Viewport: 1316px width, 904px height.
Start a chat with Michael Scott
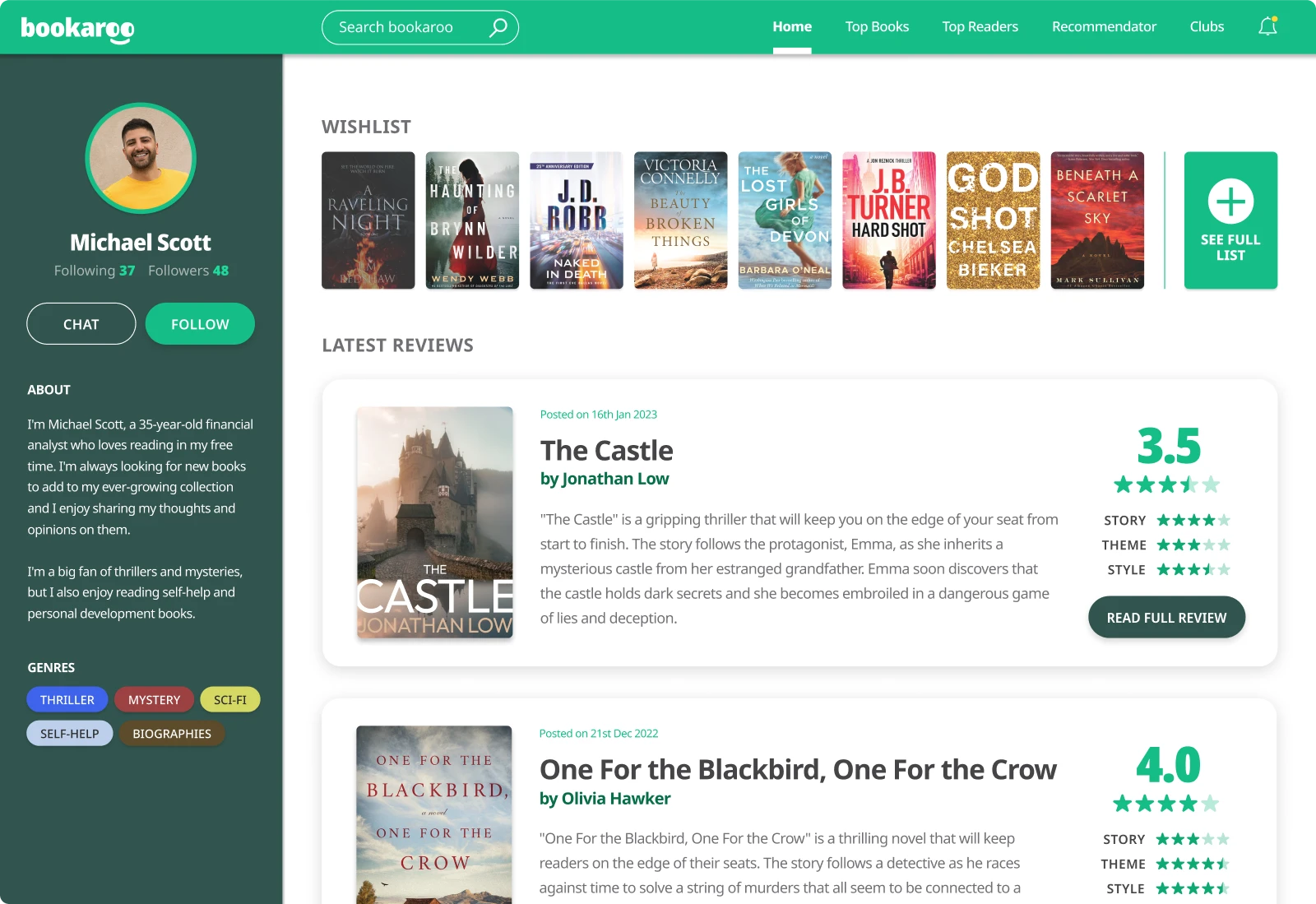coord(81,323)
